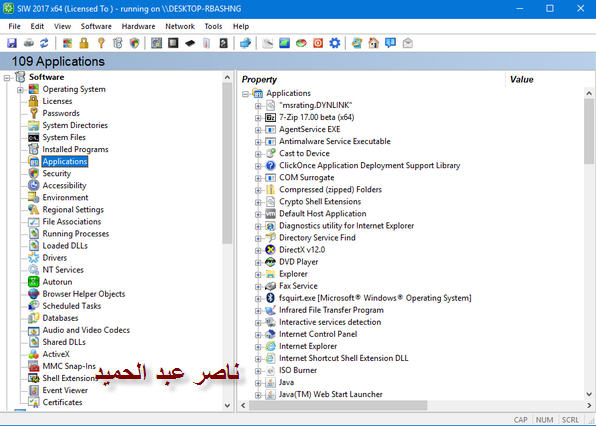Click 'Java(TM) Web Start Launcher' entry
Screen dimensions: 596x427
pyautogui.click(x=331, y=395)
